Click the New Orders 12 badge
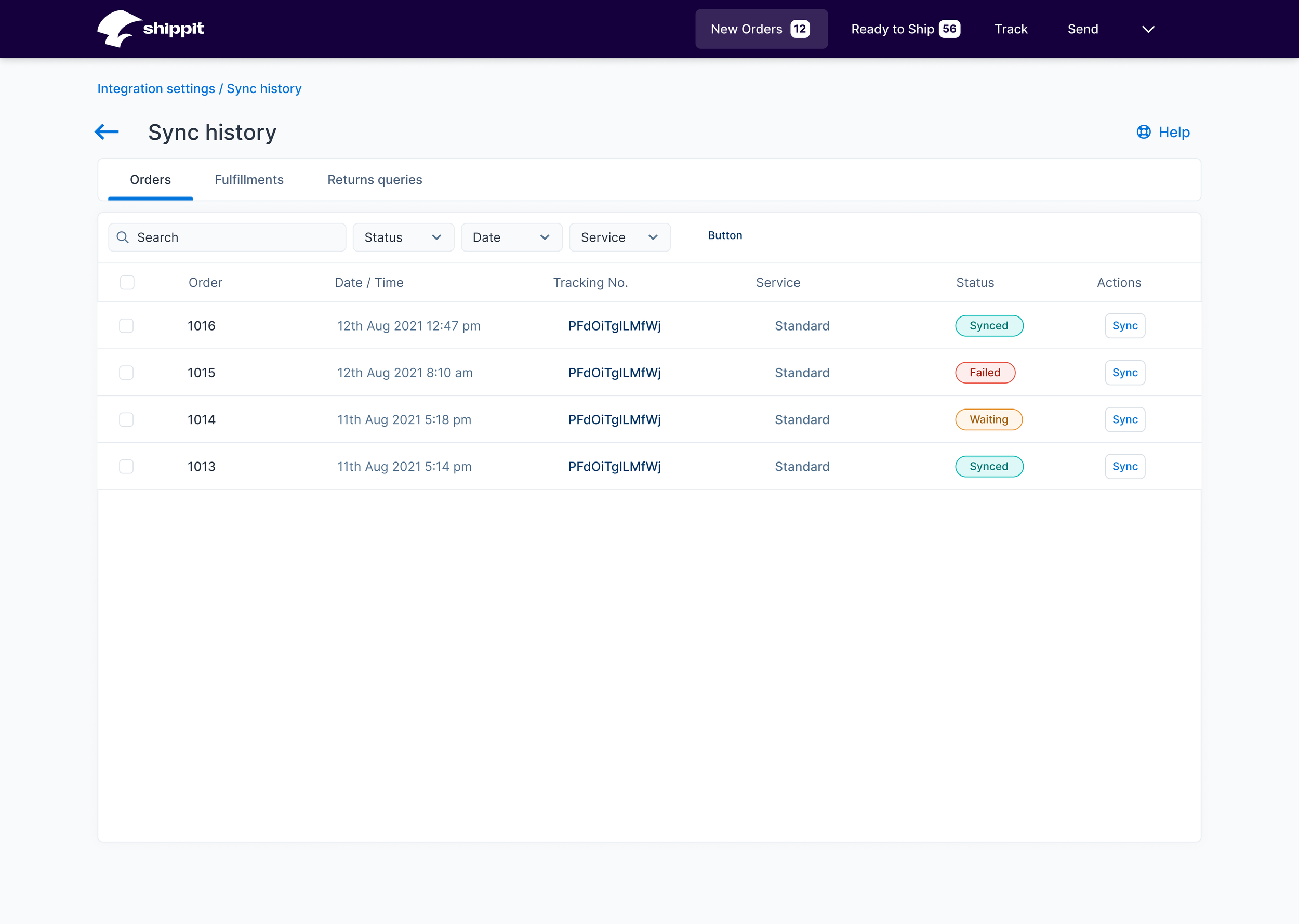 [800, 29]
